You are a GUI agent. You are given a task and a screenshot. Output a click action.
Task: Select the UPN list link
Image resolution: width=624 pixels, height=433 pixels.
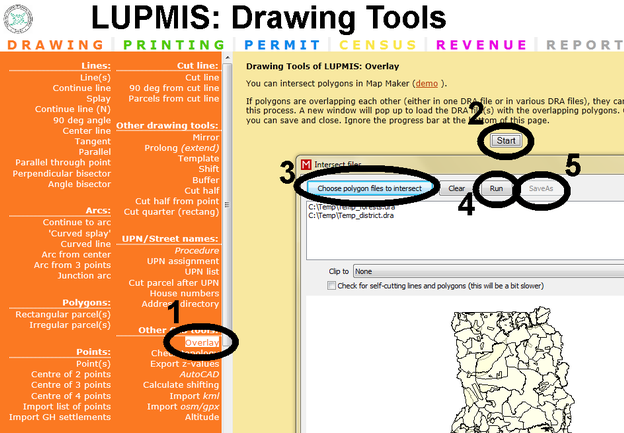click(x=202, y=271)
